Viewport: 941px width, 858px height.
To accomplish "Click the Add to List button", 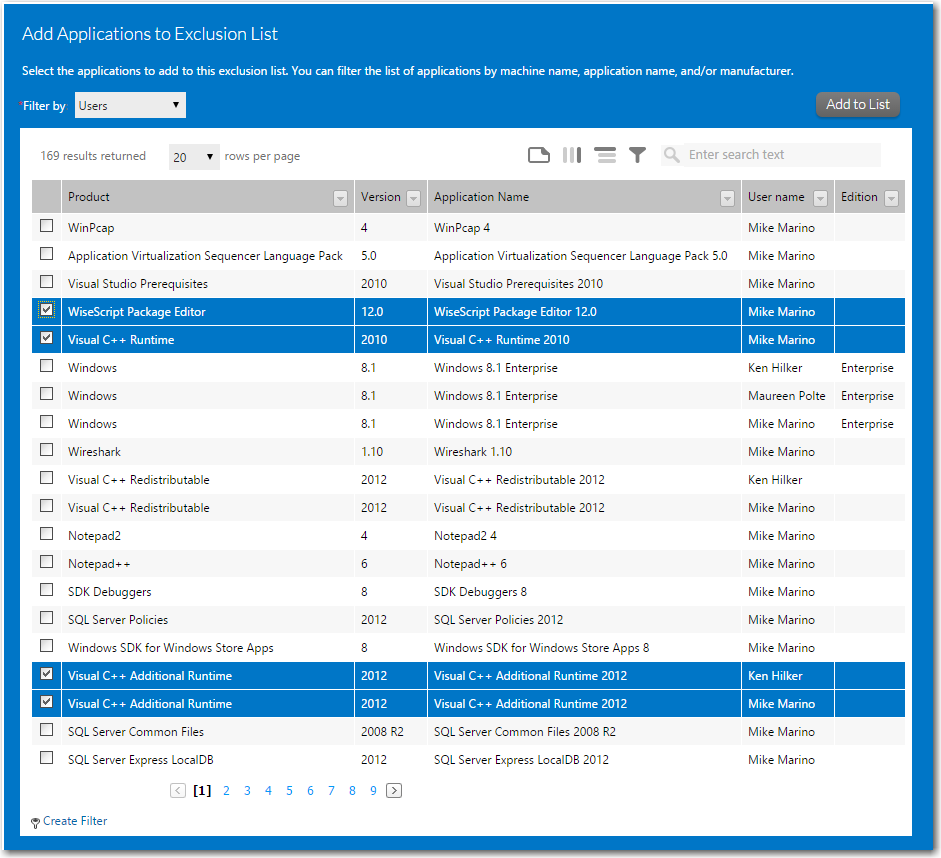I will (x=858, y=104).
